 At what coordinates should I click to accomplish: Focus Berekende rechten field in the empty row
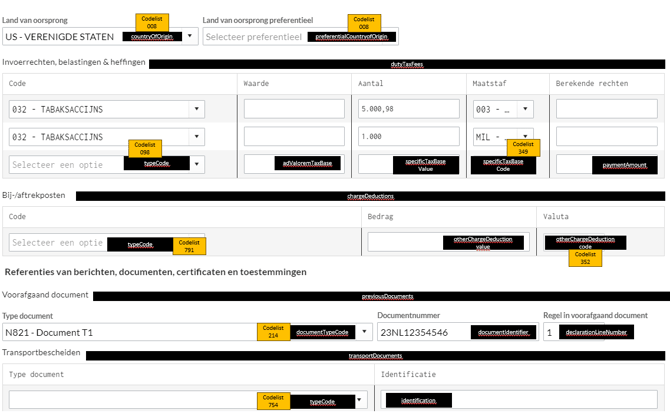click(x=606, y=164)
